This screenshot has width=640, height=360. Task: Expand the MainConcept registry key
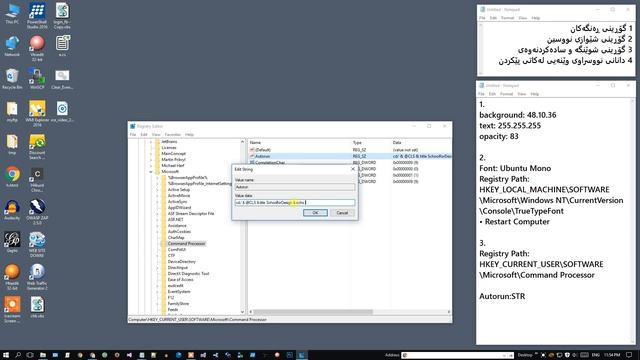(x=151, y=153)
